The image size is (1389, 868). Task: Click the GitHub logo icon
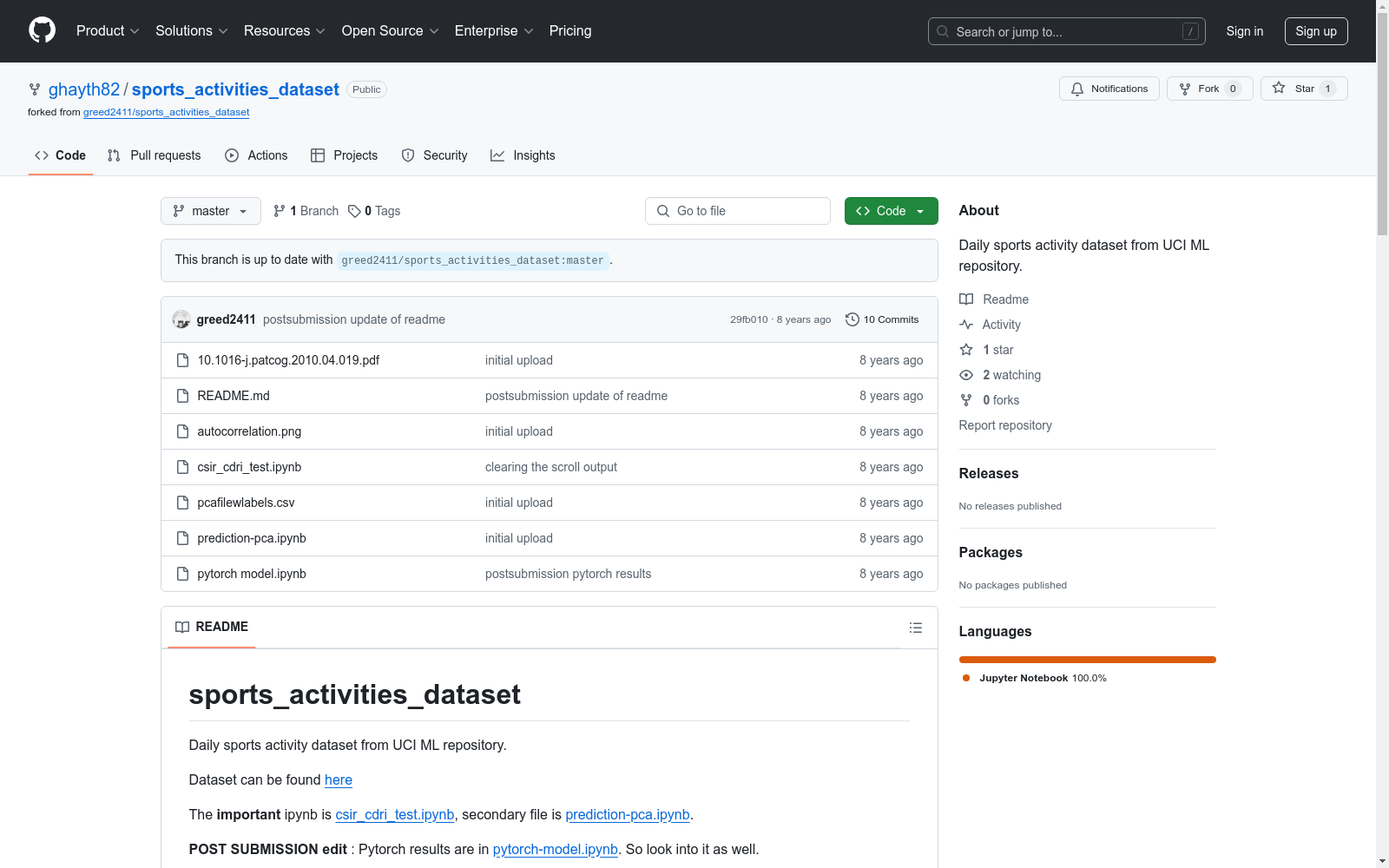[x=42, y=30]
